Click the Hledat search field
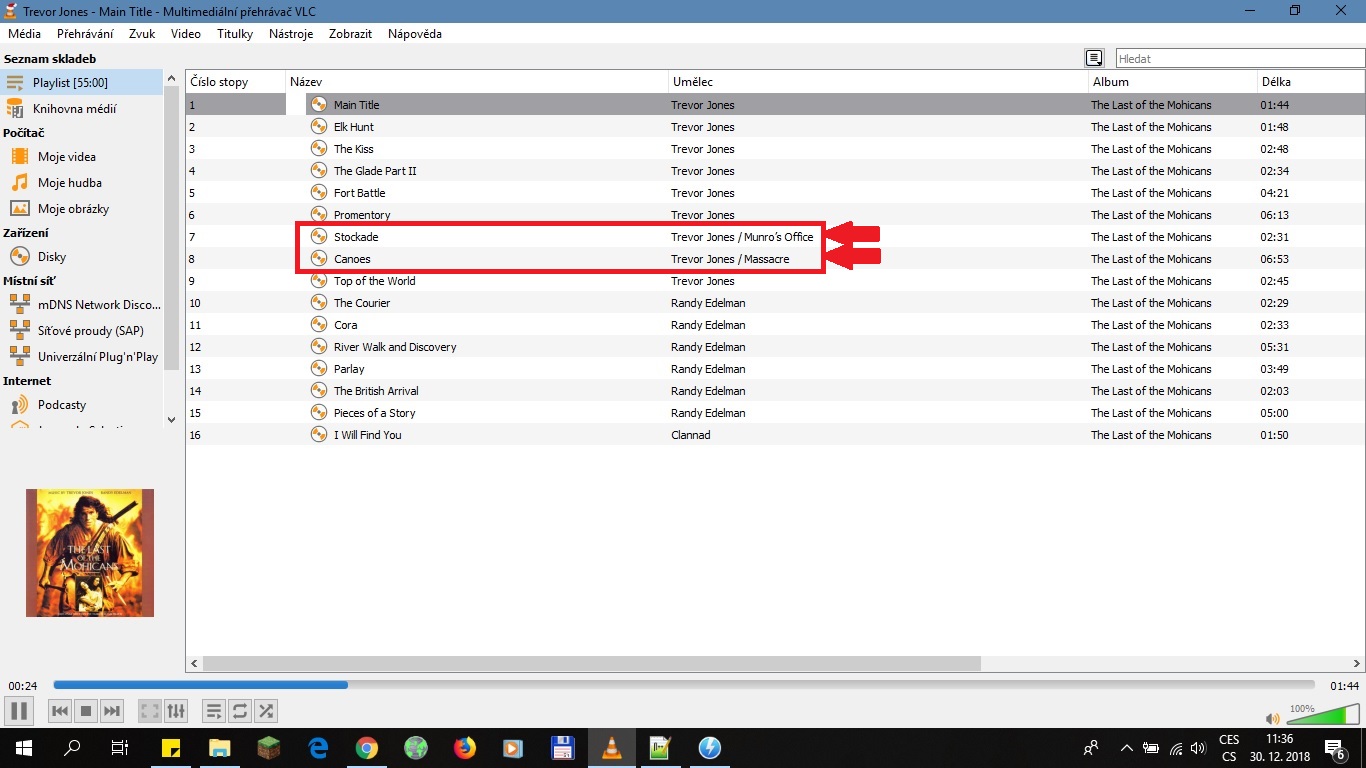 point(1238,58)
